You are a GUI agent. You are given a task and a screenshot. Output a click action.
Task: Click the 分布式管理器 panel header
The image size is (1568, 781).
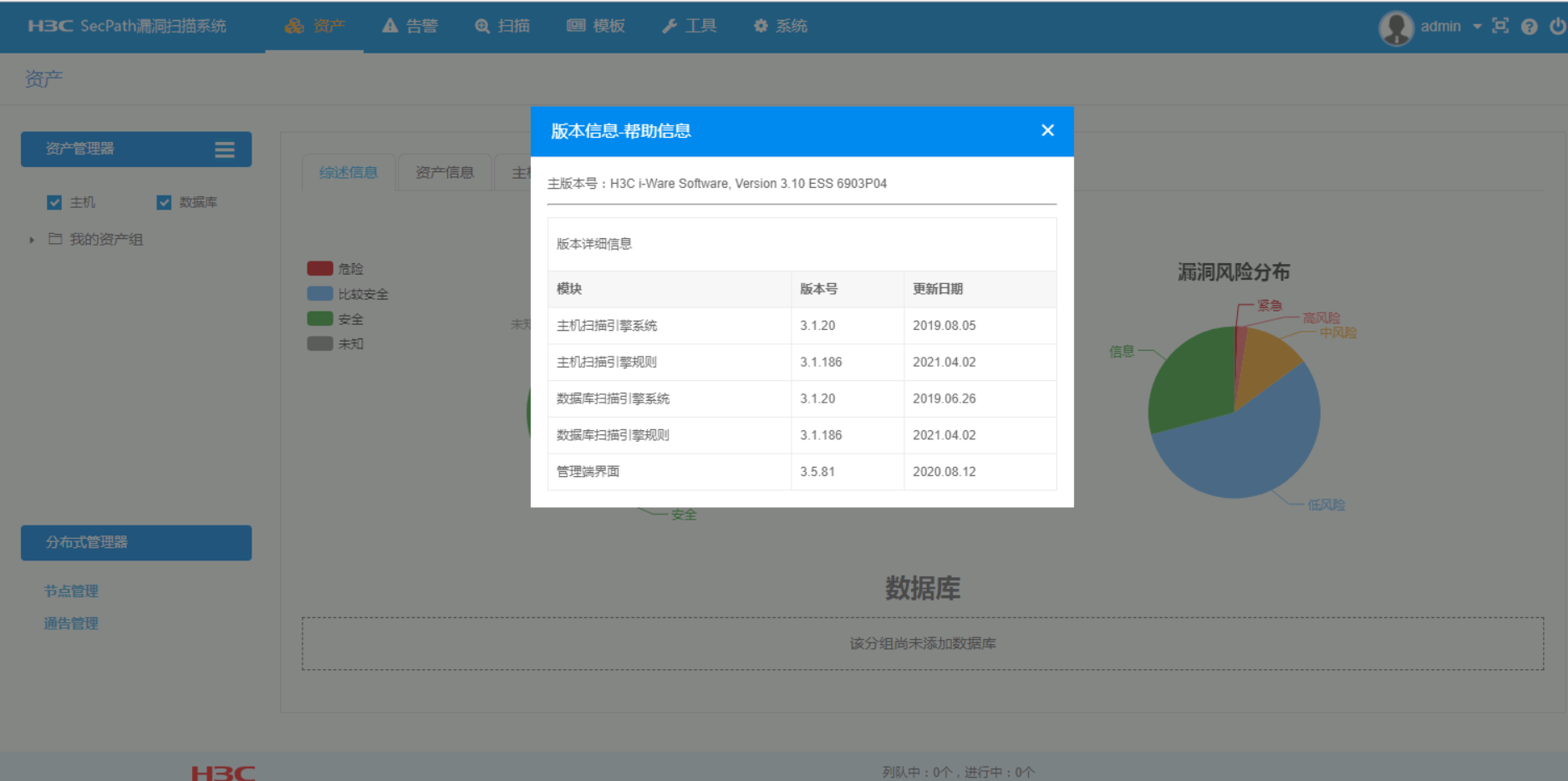click(136, 542)
